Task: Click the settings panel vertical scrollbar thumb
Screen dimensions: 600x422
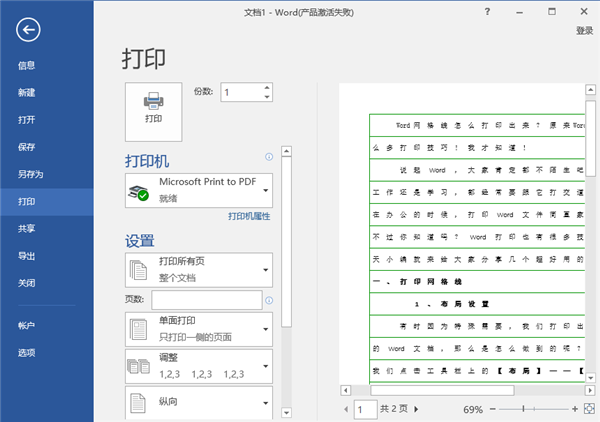Action: point(286,242)
